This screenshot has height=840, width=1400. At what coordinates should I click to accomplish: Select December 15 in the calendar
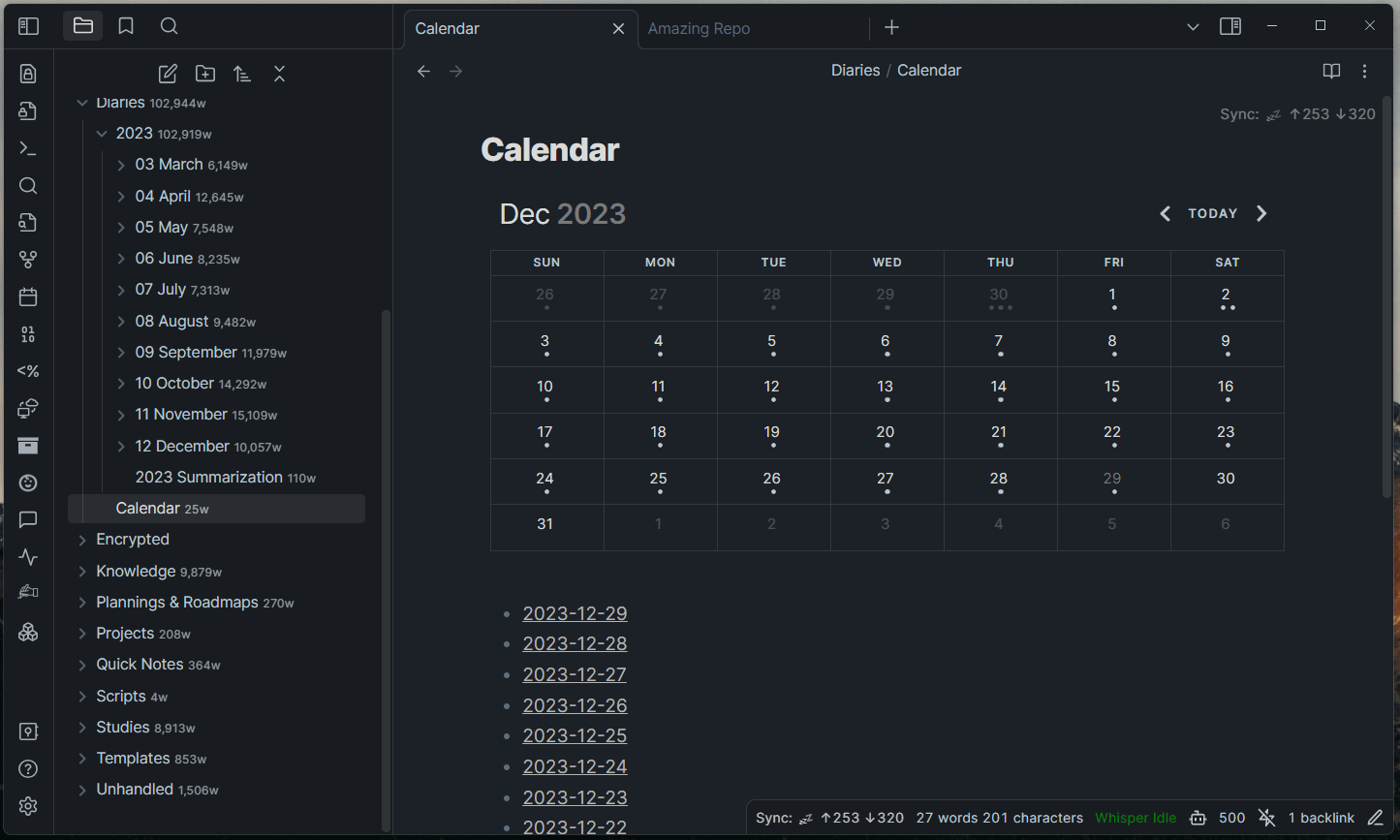click(x=1112, y=388)
